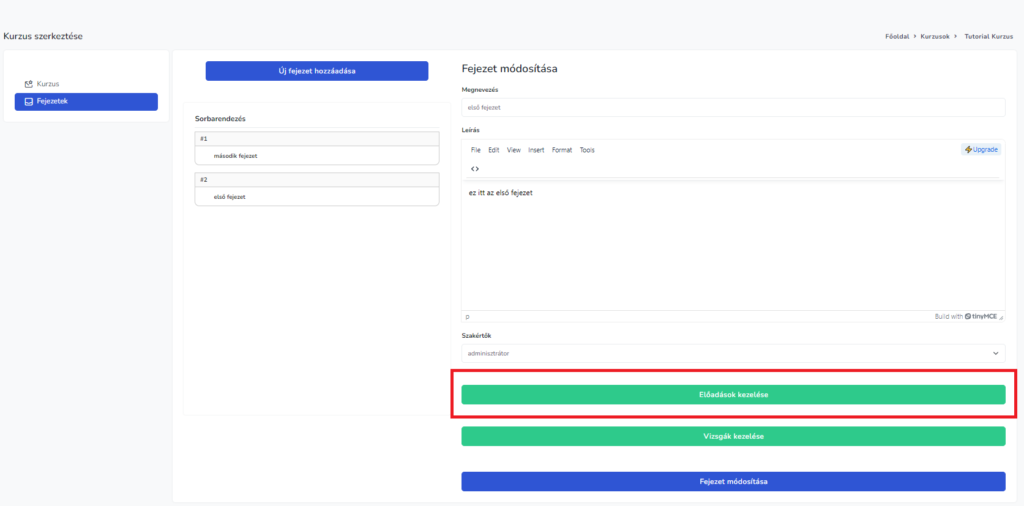This screenshot has height=506, width=1024.
Task: Click the Vizsgák kezelése button
Action: 733,436
